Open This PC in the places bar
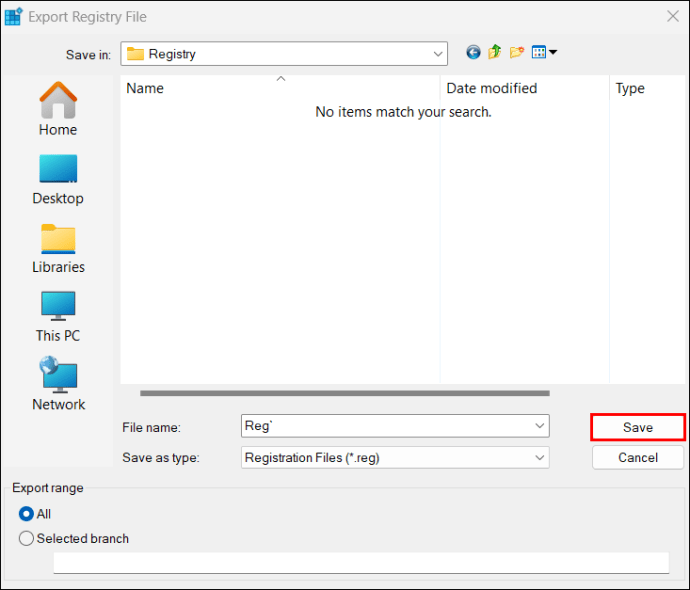 tap(58, 317)
